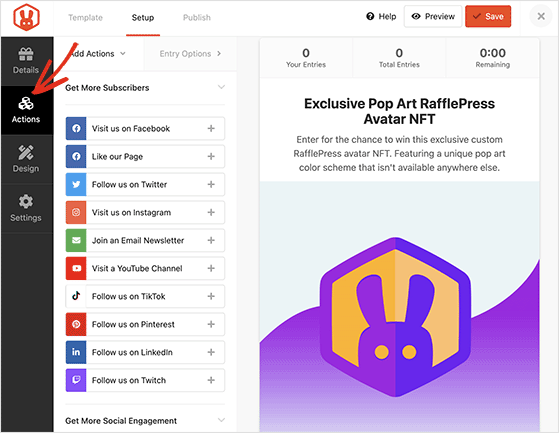The image size is (559, 433).
Task: Select the Follow us on LinkedIn label
Action: pyautogui.click(x=132, y=352)
